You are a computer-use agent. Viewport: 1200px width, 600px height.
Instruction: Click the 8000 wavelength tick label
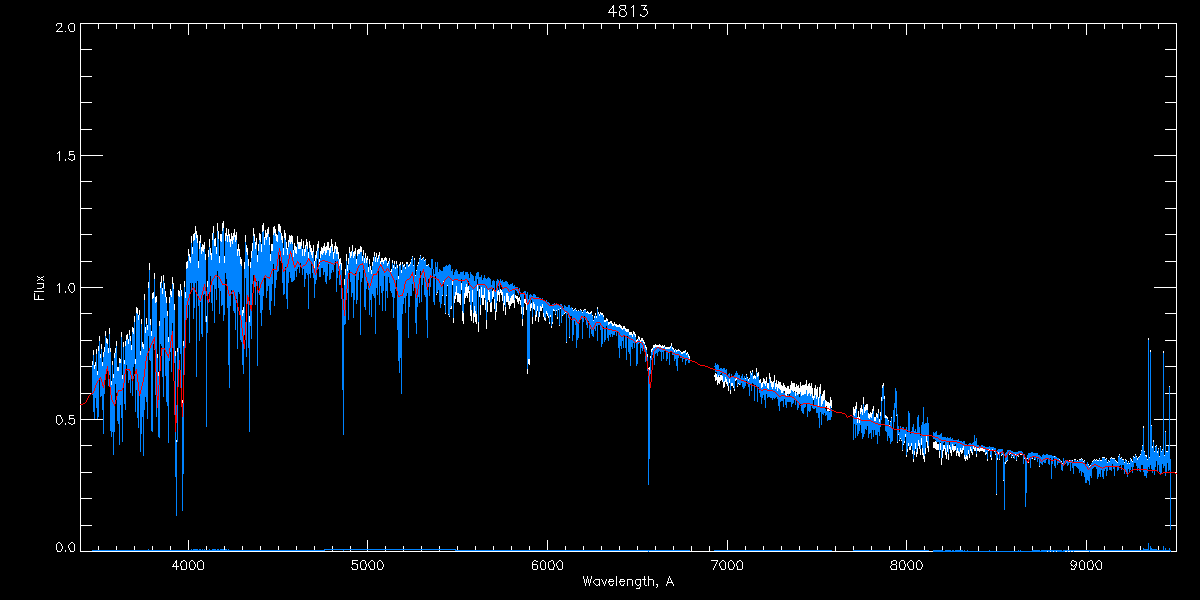click(907, 565)
